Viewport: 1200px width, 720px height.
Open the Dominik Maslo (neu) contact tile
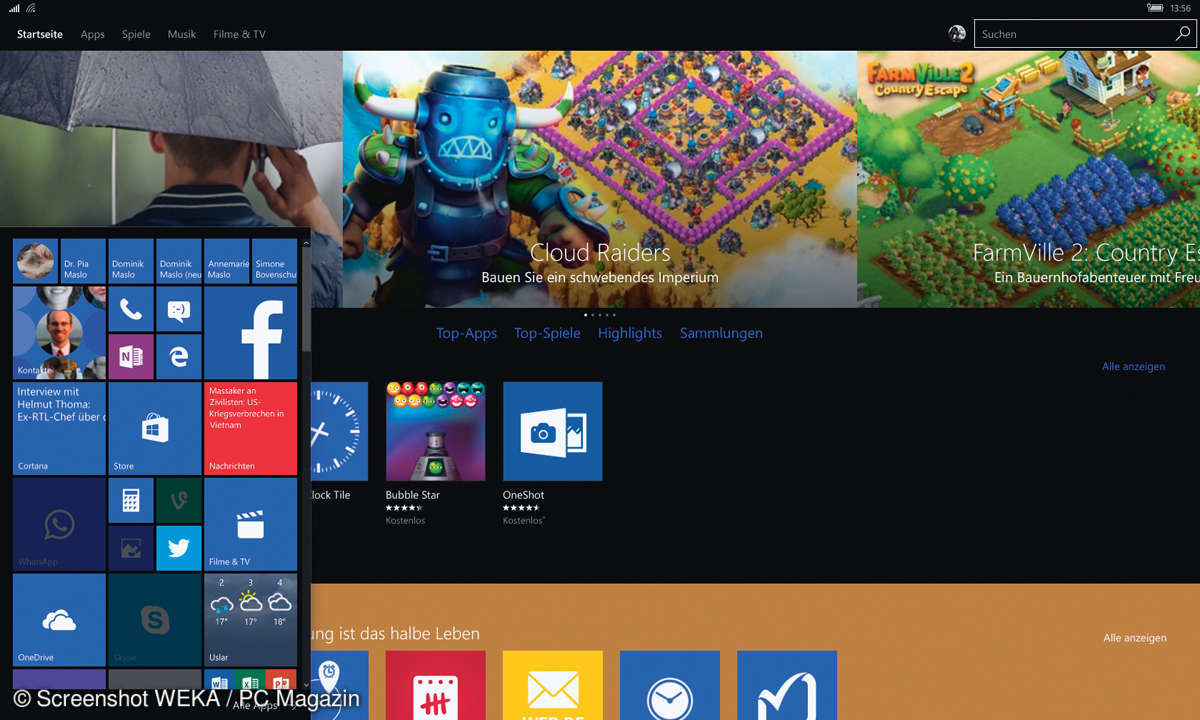point(179,261)
